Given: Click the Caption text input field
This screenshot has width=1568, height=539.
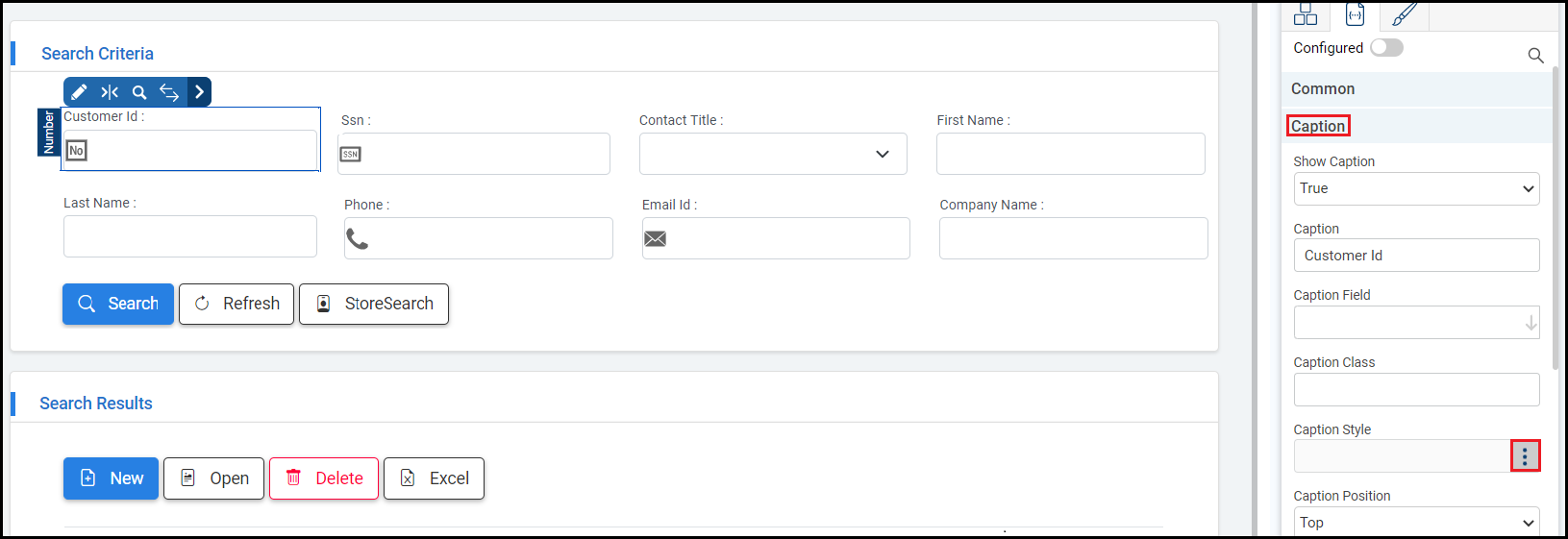Looking at the screenshot, I should 1416,256.
